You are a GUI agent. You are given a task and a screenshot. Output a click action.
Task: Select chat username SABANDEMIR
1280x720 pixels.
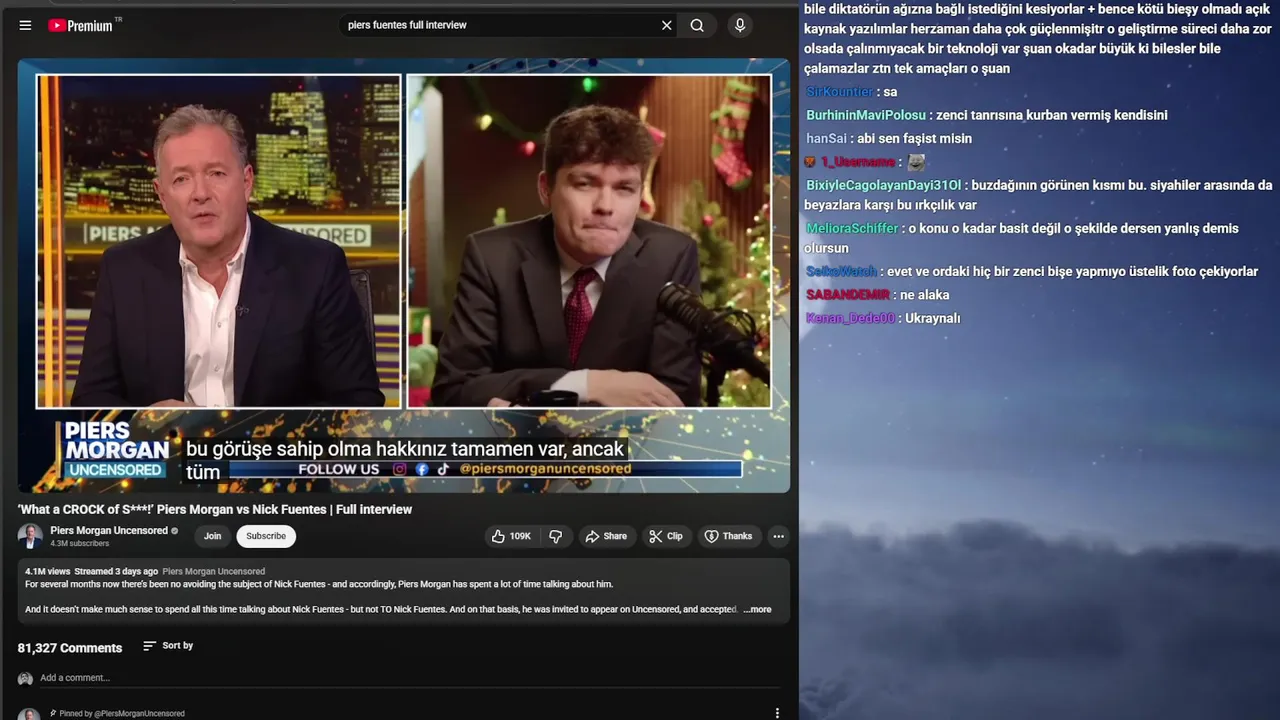[848, 295]
